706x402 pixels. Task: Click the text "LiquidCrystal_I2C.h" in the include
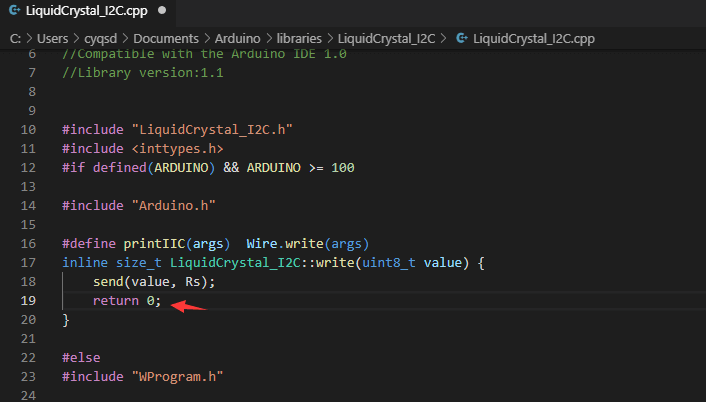(212, 130)
